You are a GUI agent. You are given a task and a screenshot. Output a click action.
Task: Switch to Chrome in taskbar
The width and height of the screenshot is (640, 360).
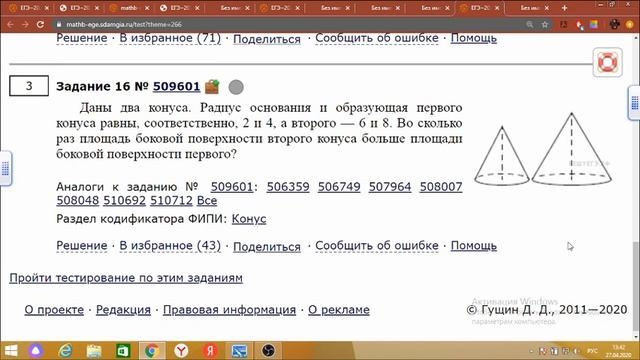click(x=152, y=351)
